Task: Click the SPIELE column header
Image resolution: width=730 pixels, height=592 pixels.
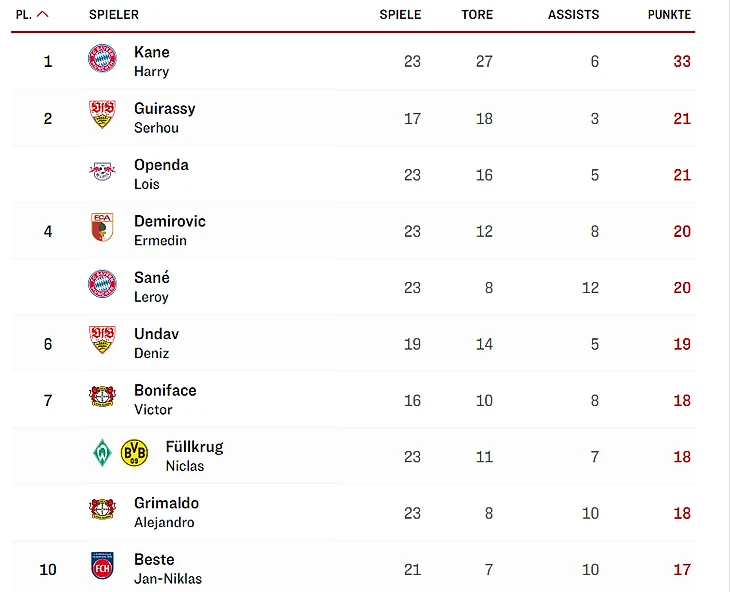Action: [400, 15]
